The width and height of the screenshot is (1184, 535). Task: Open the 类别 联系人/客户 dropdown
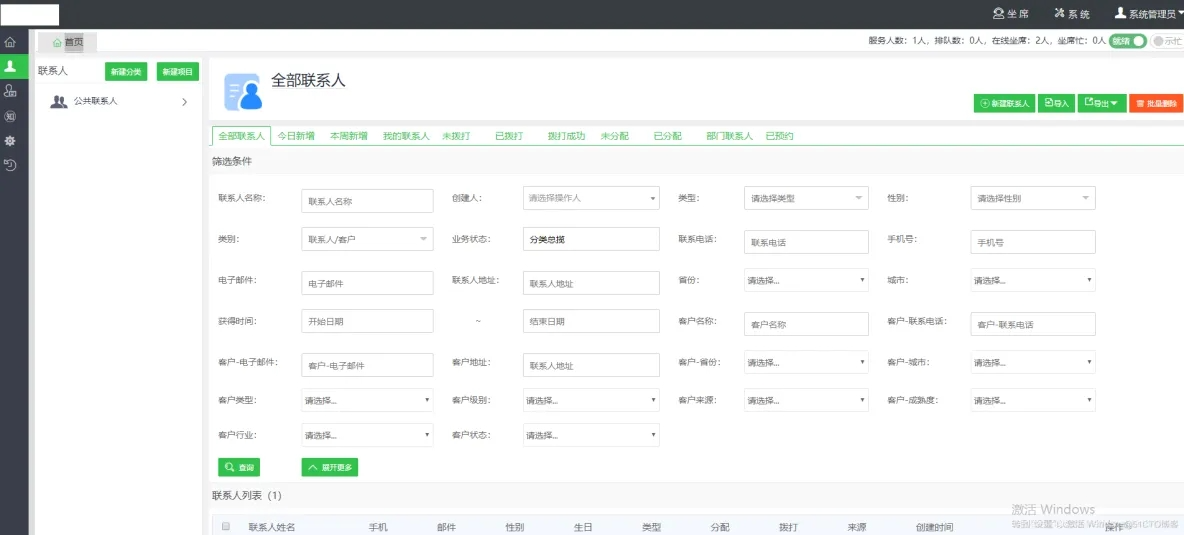[x=367, y=239]
